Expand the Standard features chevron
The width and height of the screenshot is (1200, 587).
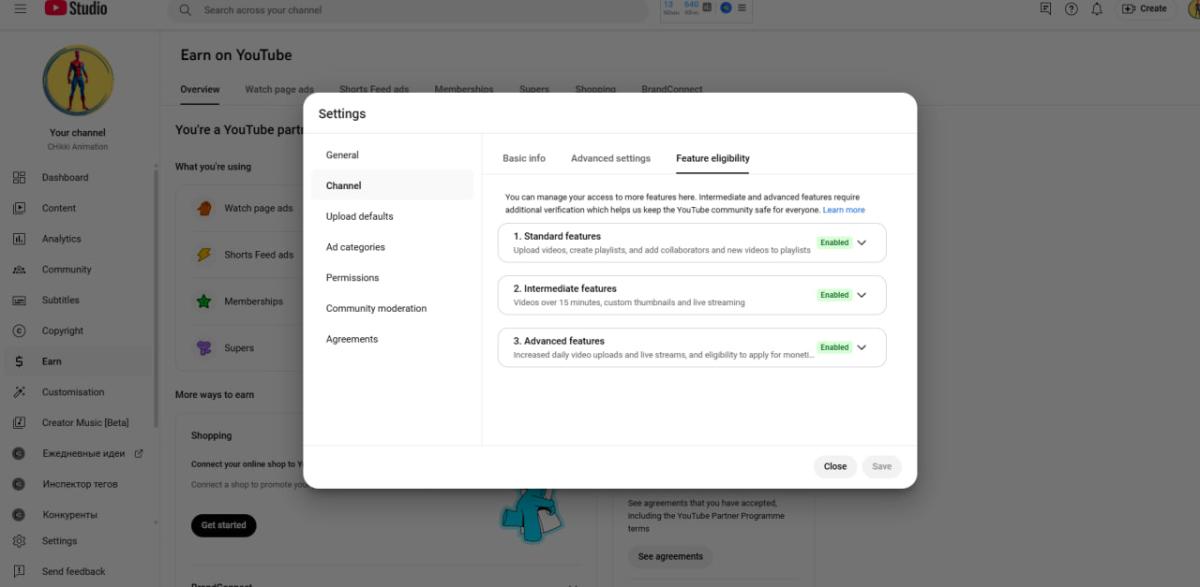pyautogui.click(x=862, y=243)
